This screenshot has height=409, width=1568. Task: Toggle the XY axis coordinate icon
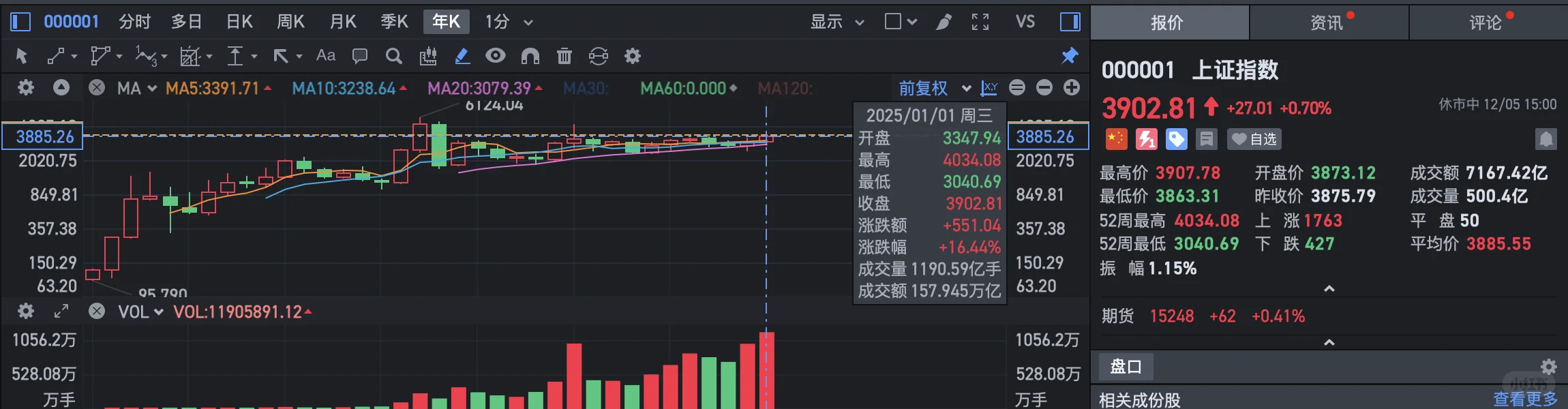pos(989,87)
